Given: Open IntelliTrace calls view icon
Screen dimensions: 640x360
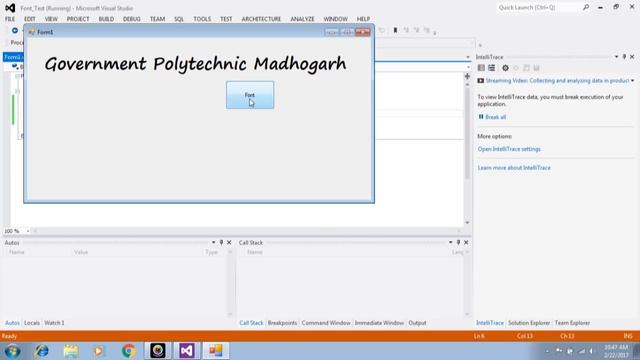Looking at the screenshot, I should [x=491, y=68].
